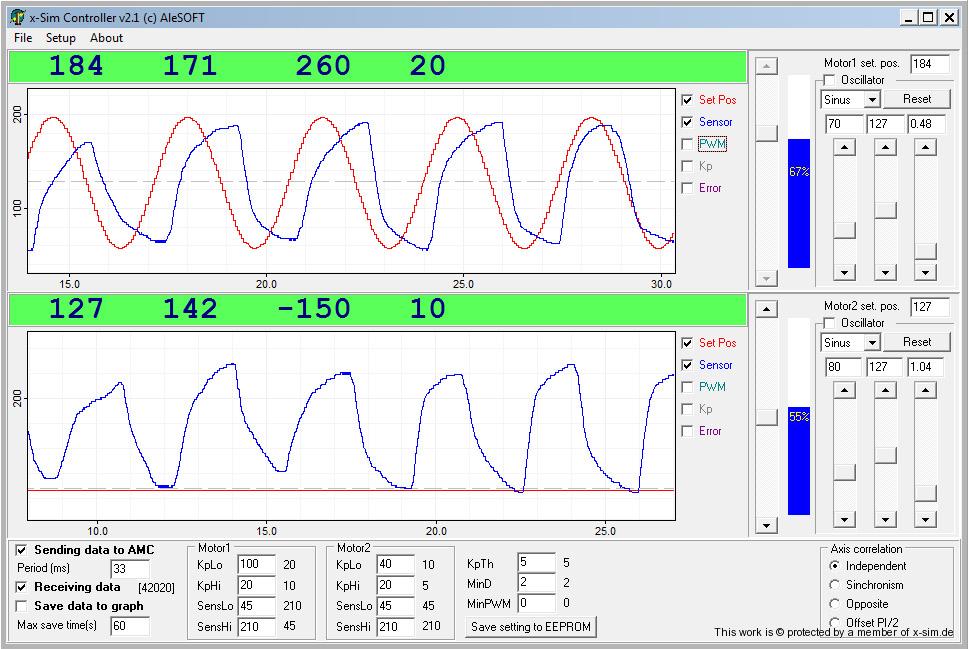Click up arrow on Motor1 main position slider
The image size is (968, 649).
point(766,66)
